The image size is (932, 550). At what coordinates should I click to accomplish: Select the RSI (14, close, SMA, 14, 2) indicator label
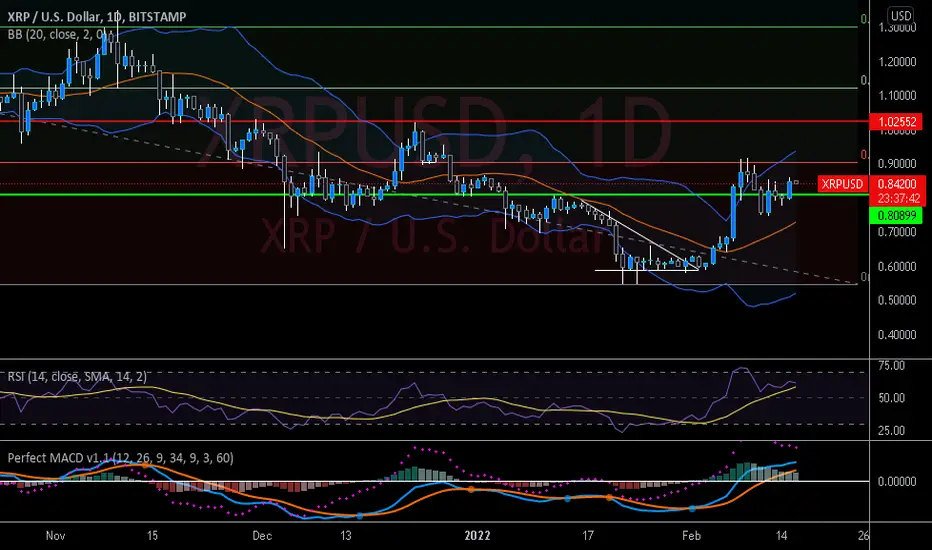click(x=77, y=376)
